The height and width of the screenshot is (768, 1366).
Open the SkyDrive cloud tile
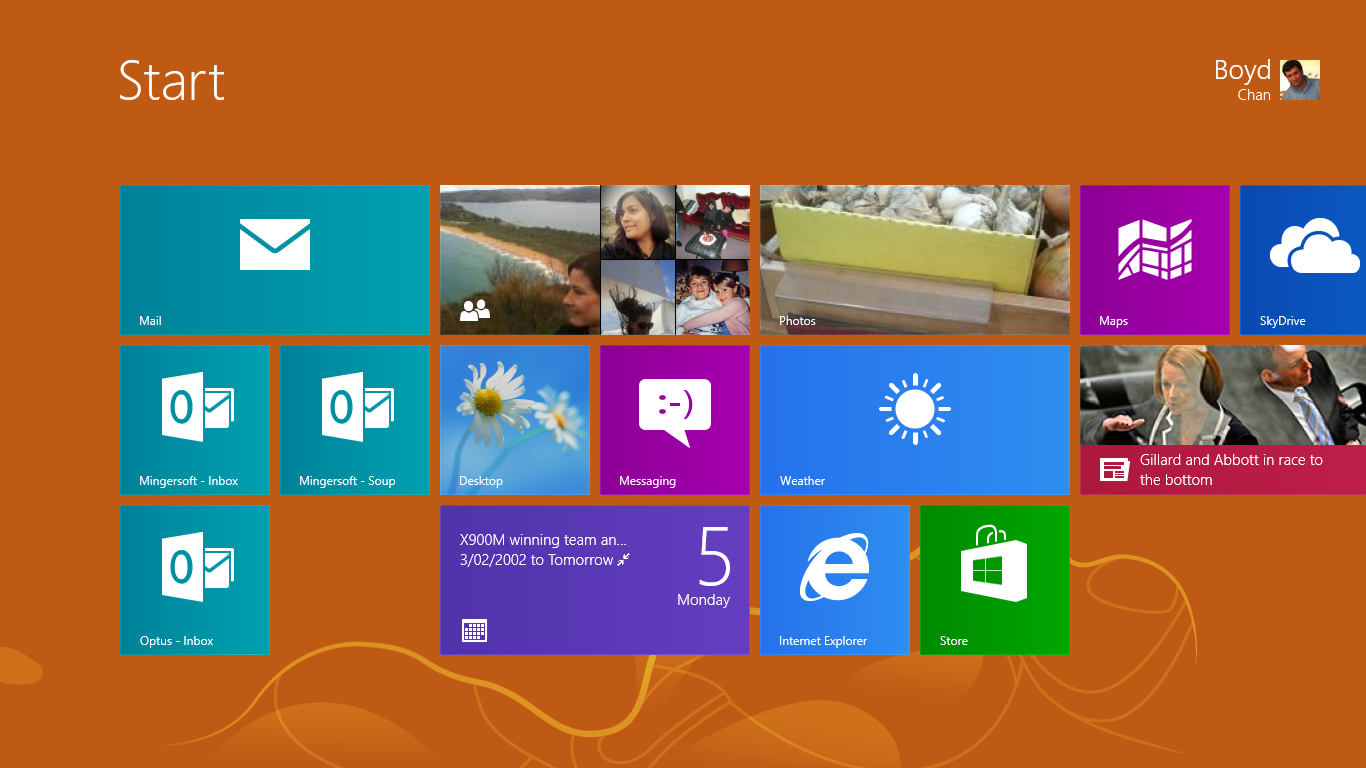[1303, 260]
